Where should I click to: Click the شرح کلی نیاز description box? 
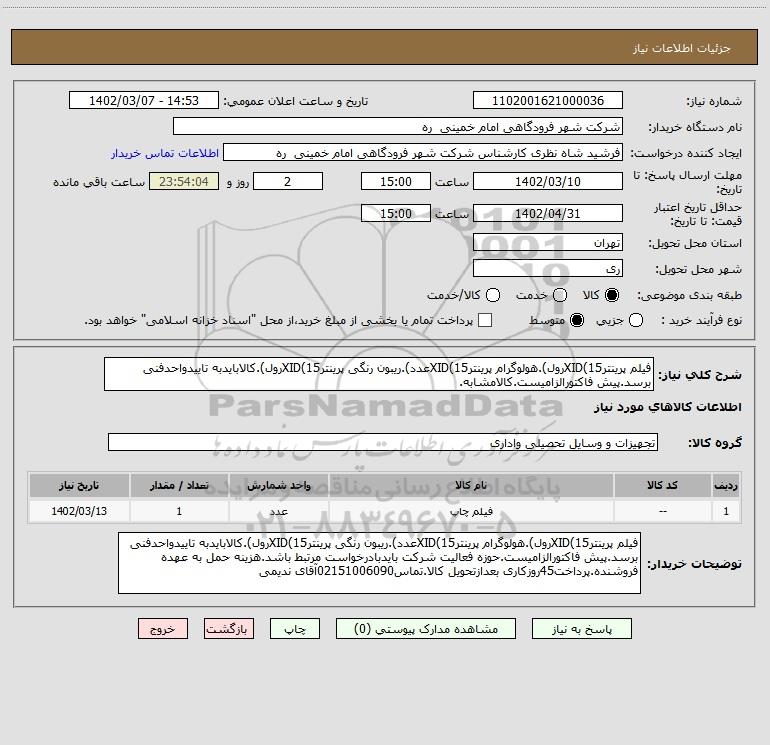pos(379,374)
